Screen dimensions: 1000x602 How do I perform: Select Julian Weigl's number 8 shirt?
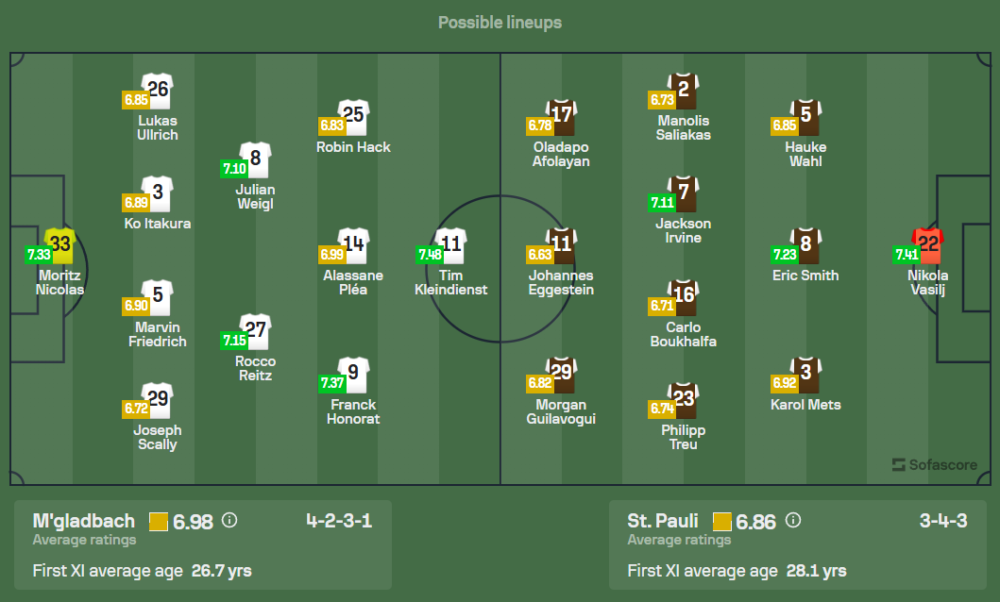click(x=256, y=159)
